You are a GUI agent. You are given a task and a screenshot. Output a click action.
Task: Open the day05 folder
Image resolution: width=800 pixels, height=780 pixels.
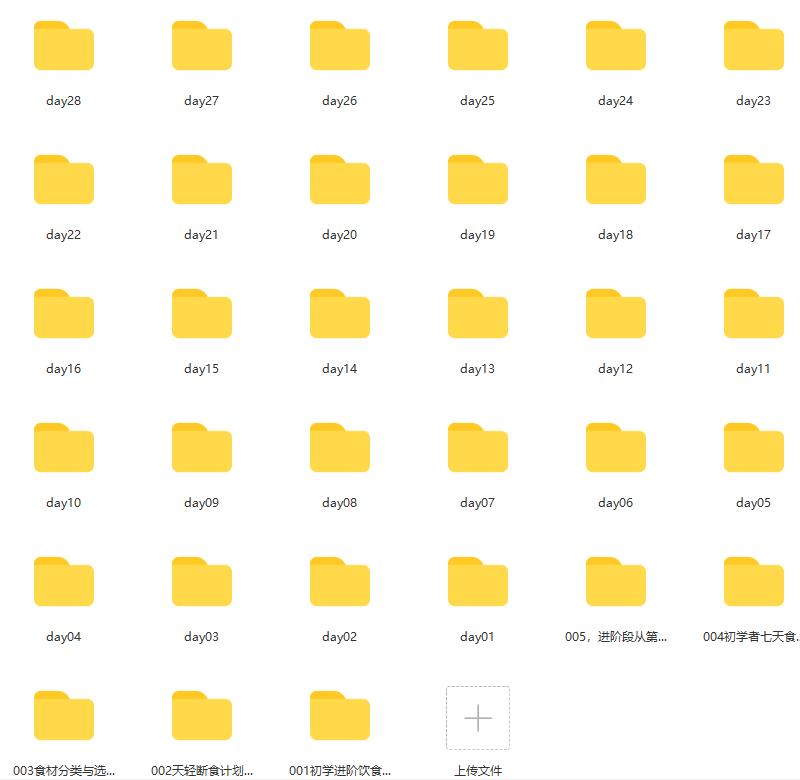coord(754,447)
